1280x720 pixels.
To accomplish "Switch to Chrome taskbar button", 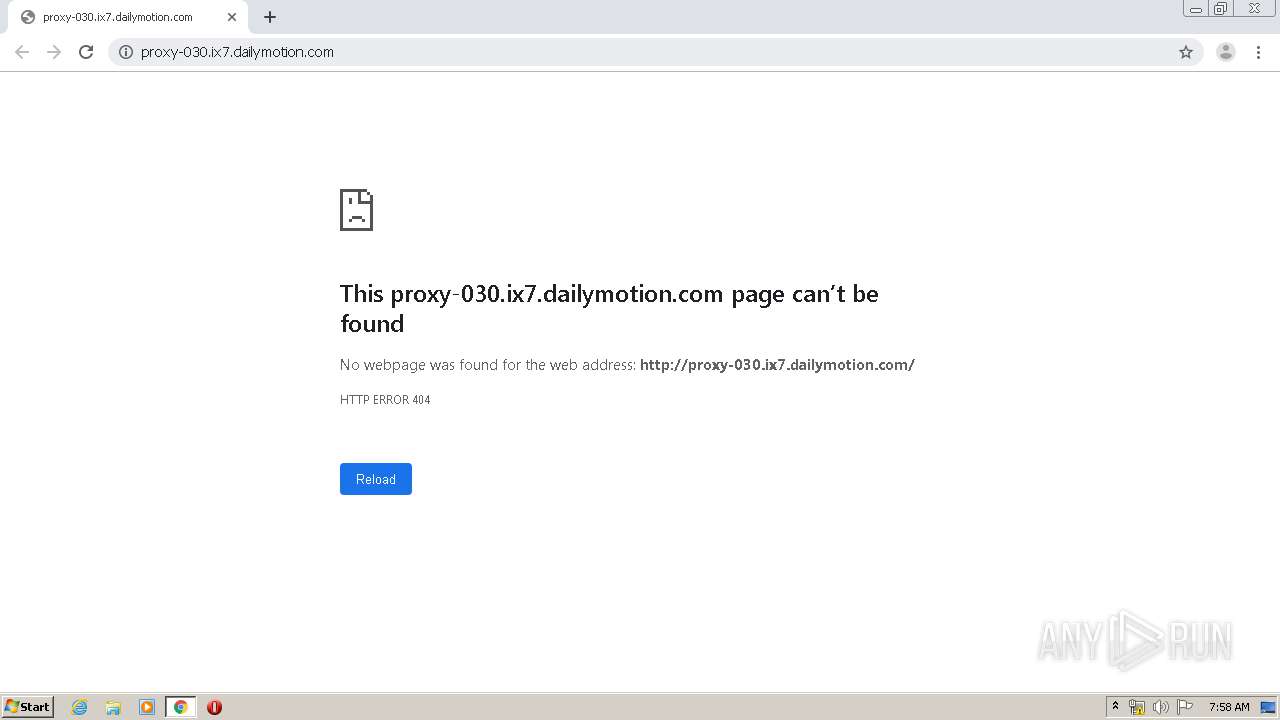I will coord(180,707).
